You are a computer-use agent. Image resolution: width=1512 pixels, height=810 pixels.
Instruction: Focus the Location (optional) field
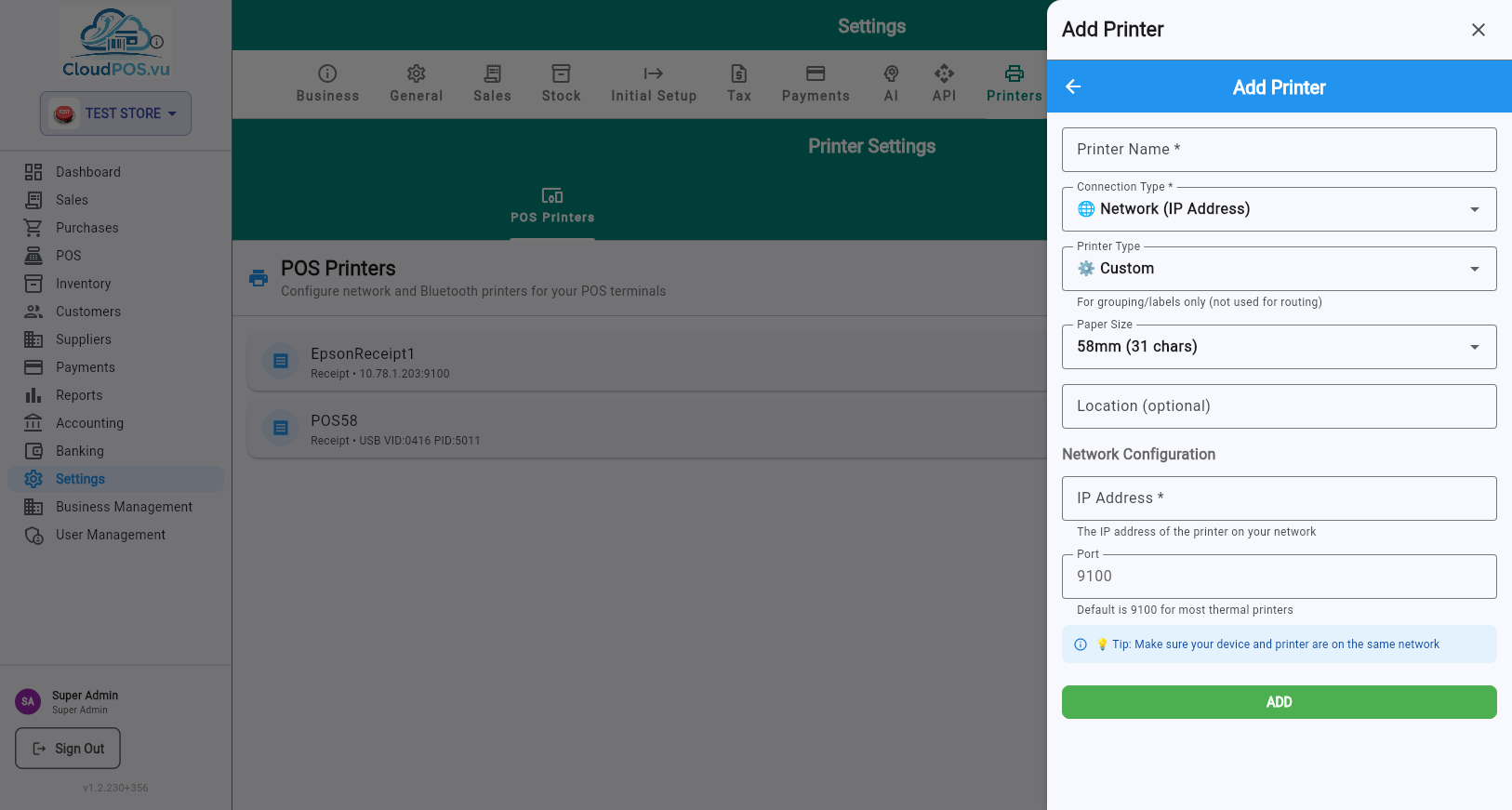coord(1280,406)
